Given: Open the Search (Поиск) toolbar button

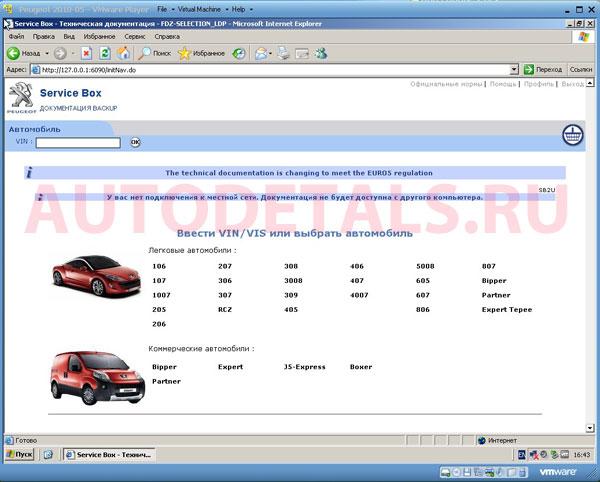Looking at the screenshot, I should click(154, 53).
